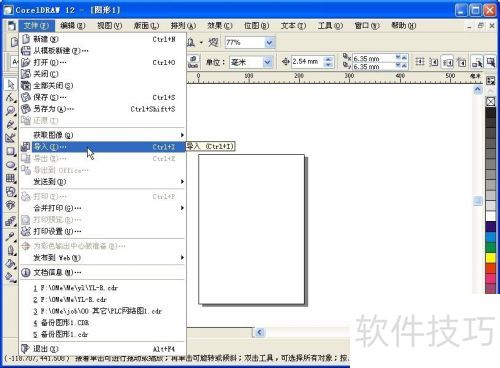Open recent file 2 F:\0Me\Me\YL-B.cdr
Viewport: 500px width, 368px height.
tap(103, 300)
